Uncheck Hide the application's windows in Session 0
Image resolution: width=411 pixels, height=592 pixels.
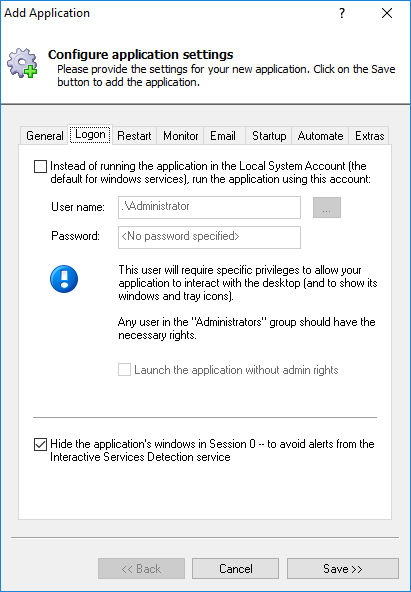click(x=40, y=444)
